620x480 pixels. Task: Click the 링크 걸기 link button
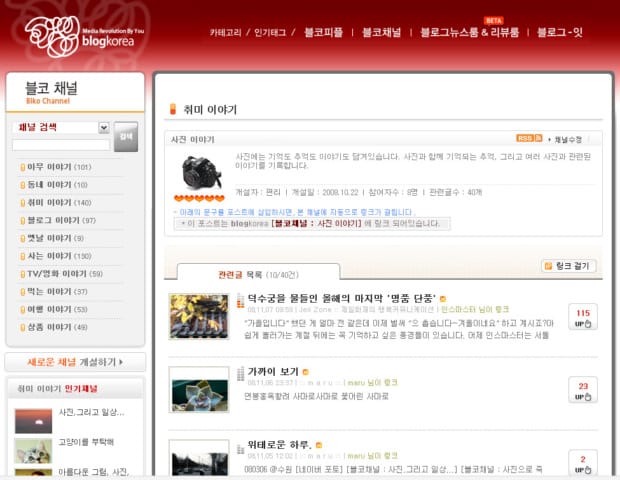(x=569, y=266)
